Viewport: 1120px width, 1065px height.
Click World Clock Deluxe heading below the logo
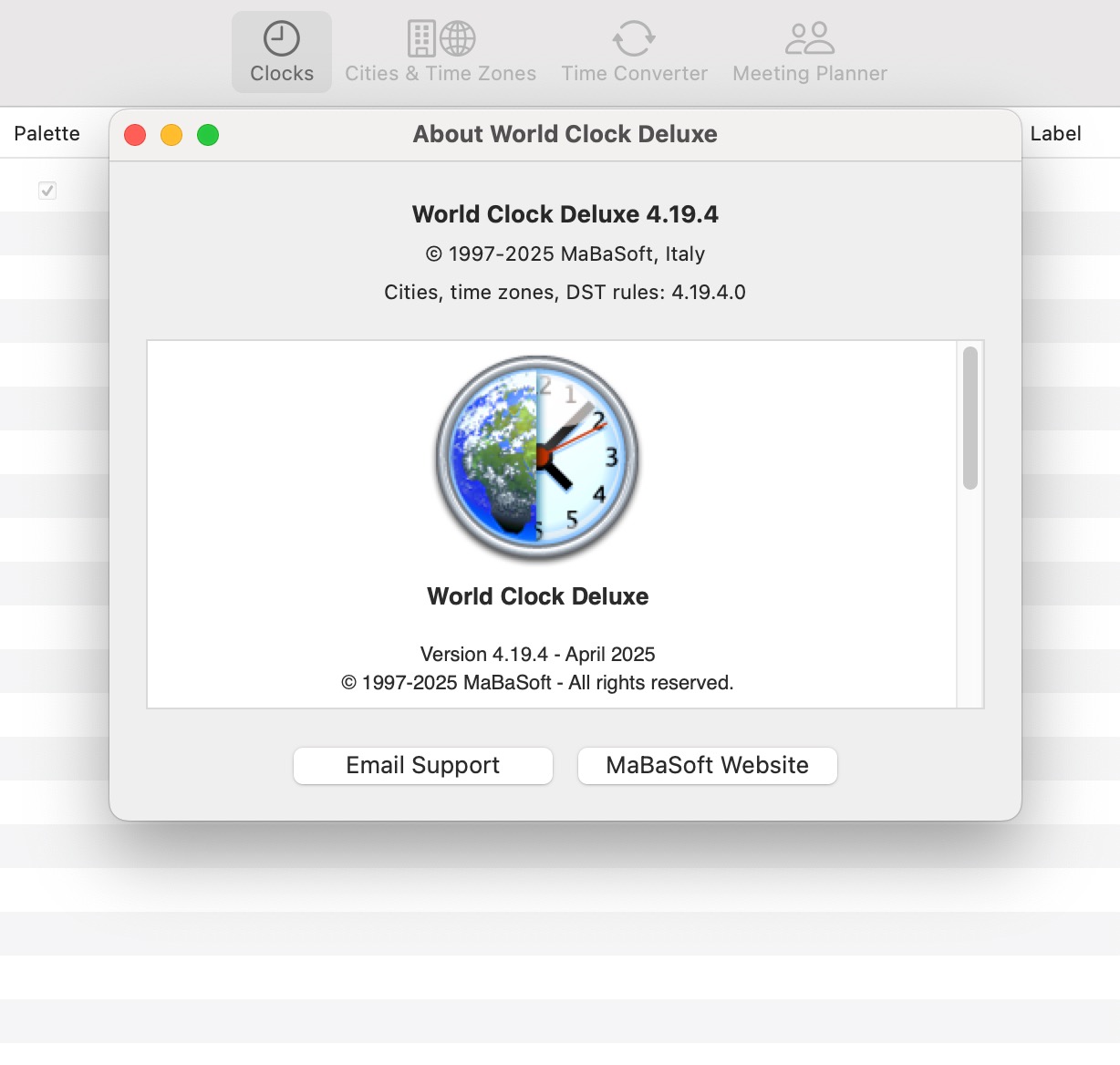538,596
